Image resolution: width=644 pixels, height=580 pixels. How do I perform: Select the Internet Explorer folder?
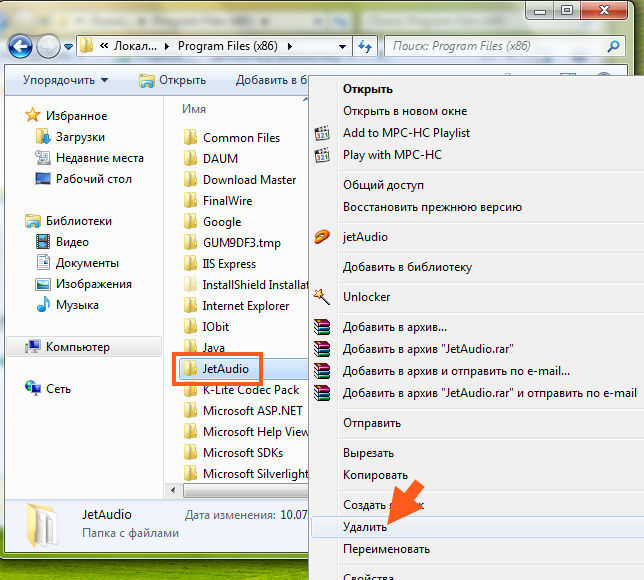[237, 306]
